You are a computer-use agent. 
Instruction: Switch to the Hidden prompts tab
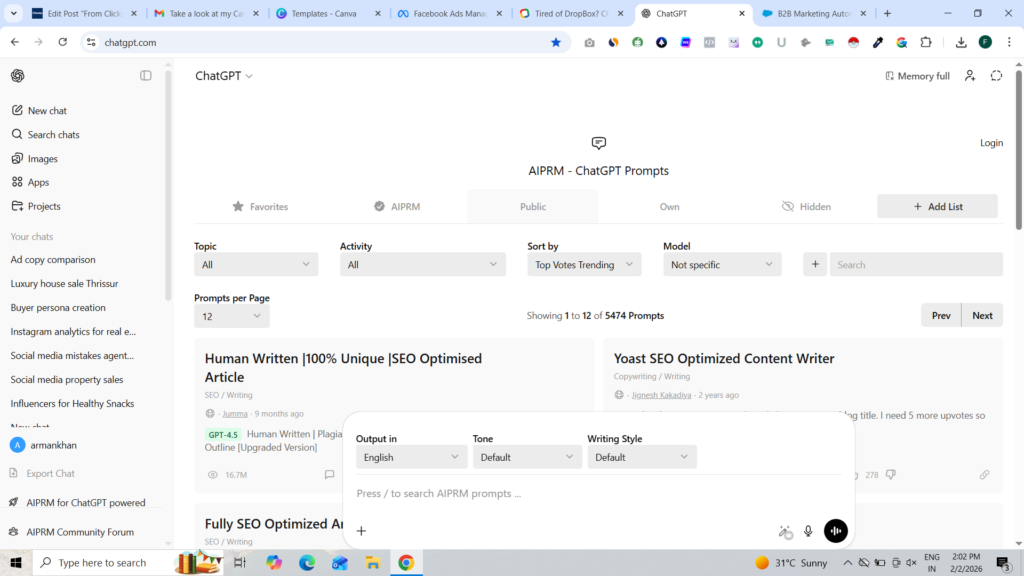(x=806, y=207)
